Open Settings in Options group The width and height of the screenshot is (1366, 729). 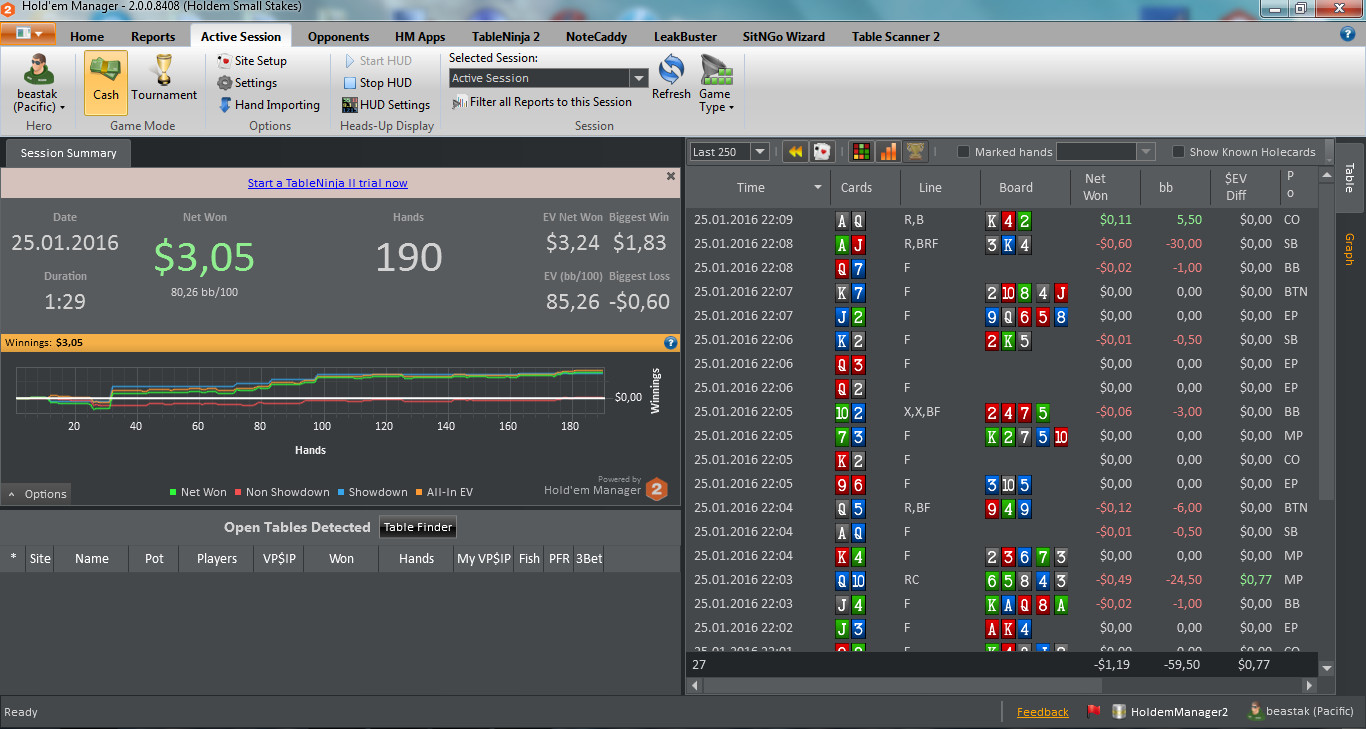point(247,83)
